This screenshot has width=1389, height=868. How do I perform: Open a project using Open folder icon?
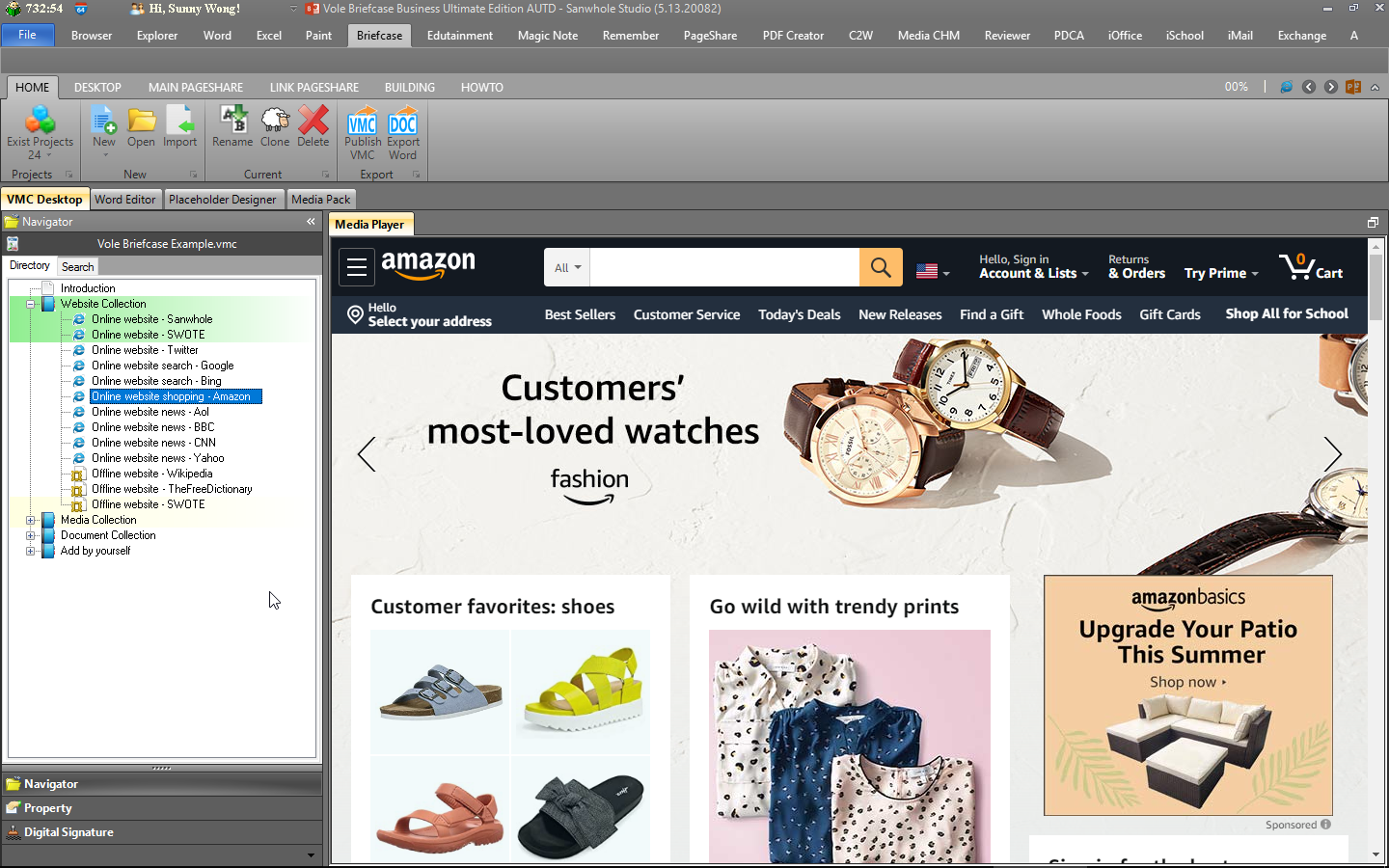(141, 122)
